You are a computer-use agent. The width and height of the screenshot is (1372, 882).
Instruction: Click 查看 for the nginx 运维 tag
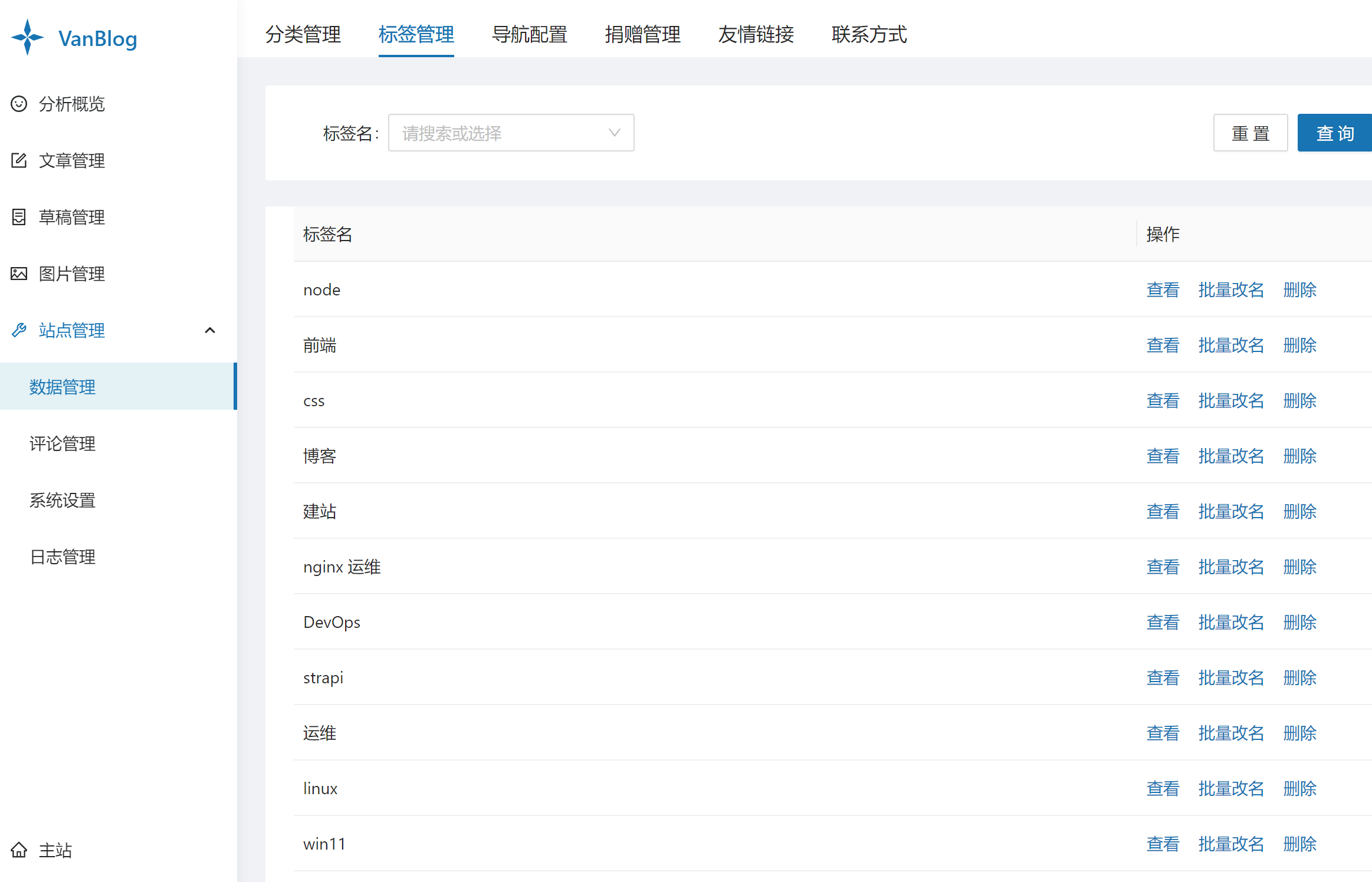pyautogui.click(x=1163, y=567)
